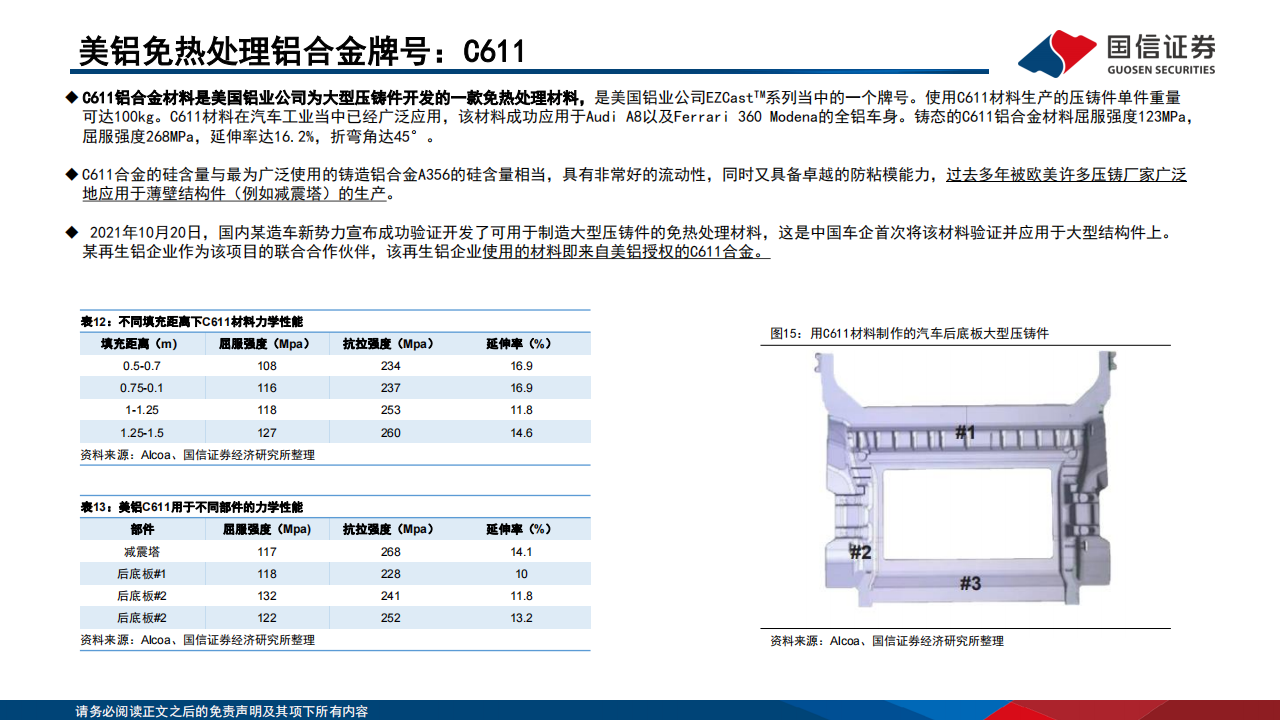This screenshot has height=720, width=1280.
Task: Click the GUOSEN SECURITIES English caption
Action: (x=1161, y=70)
